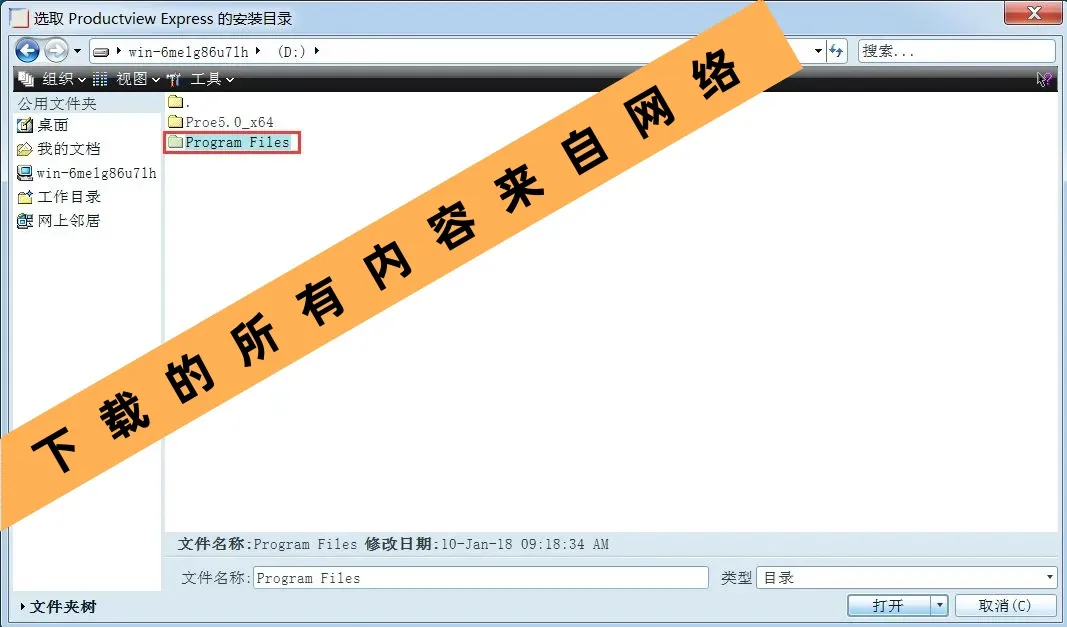Open the navigation history dropdown arrow
Viewport: 1067px width, 628px height.
coord(78,51)
